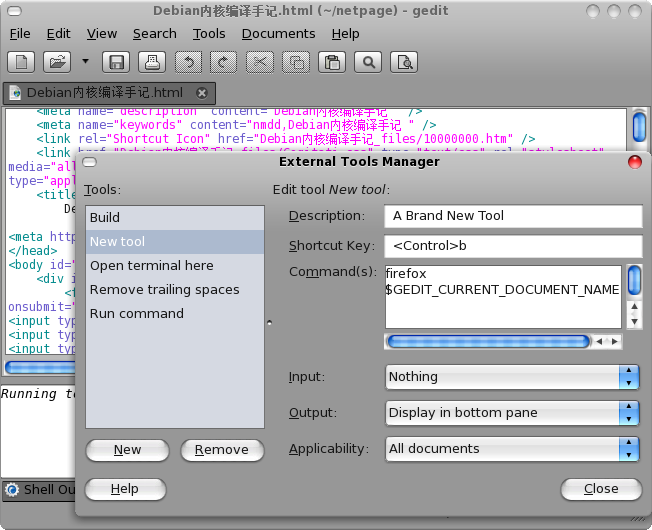
Task: Click the red External Tools Manager close icon
Action: coord(635,162)
